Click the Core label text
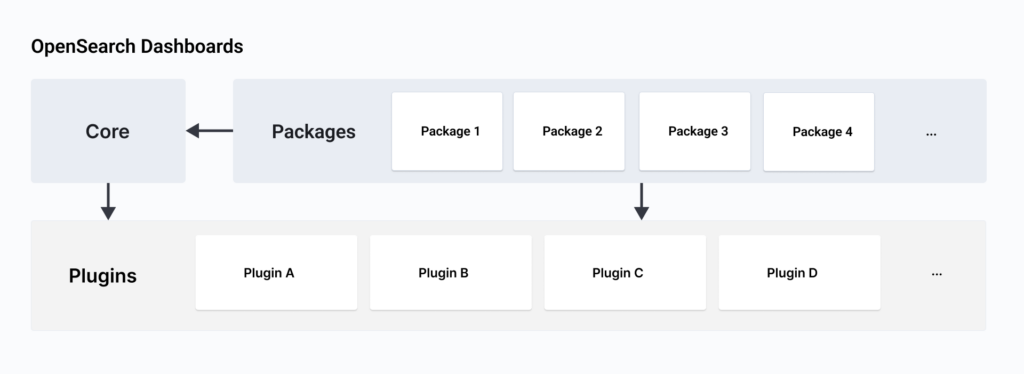The width and height of the screenshot is (1024, 374). 108,131
